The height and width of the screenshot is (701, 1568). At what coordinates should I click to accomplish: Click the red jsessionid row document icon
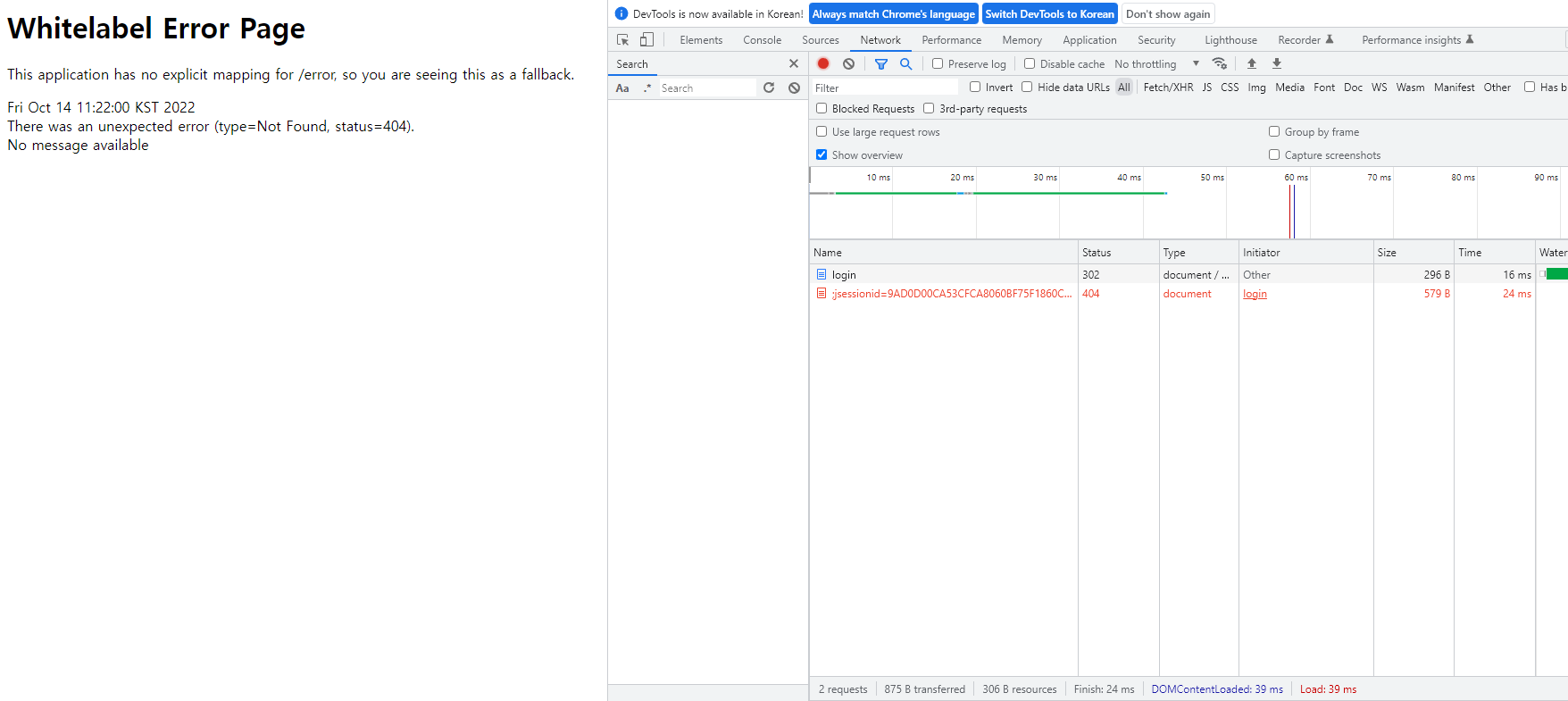click(x=822, y=293)
